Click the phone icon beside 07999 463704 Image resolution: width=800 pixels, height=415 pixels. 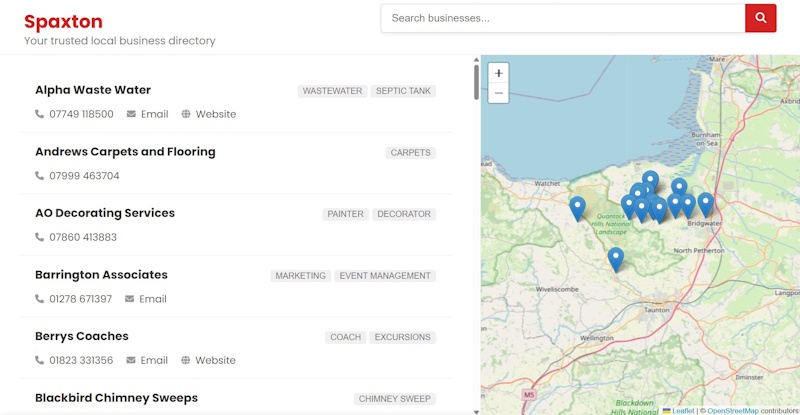click(39, 176)
